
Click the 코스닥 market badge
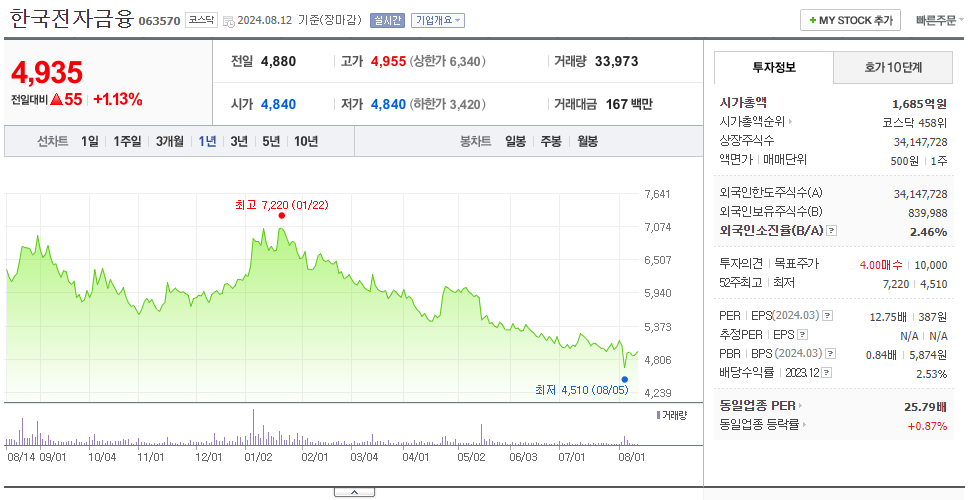coord(201,20)
